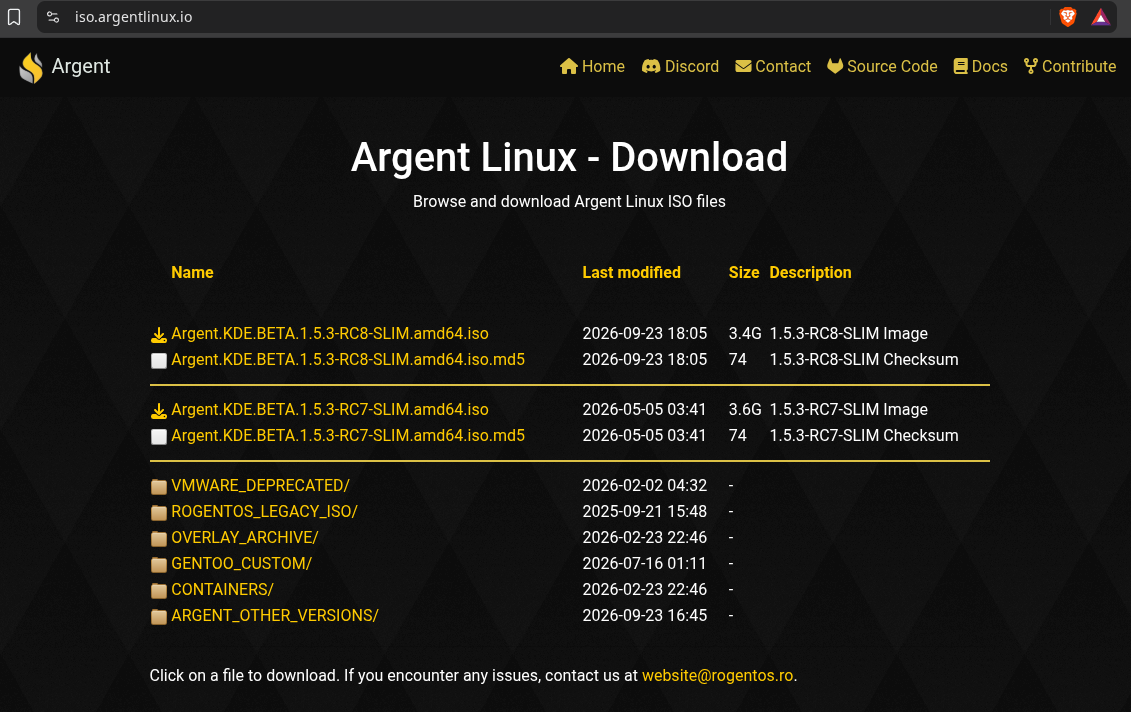Click the Discord controller icon
This screenshot has height=712, width=1131.
click(x=651, y=66)
